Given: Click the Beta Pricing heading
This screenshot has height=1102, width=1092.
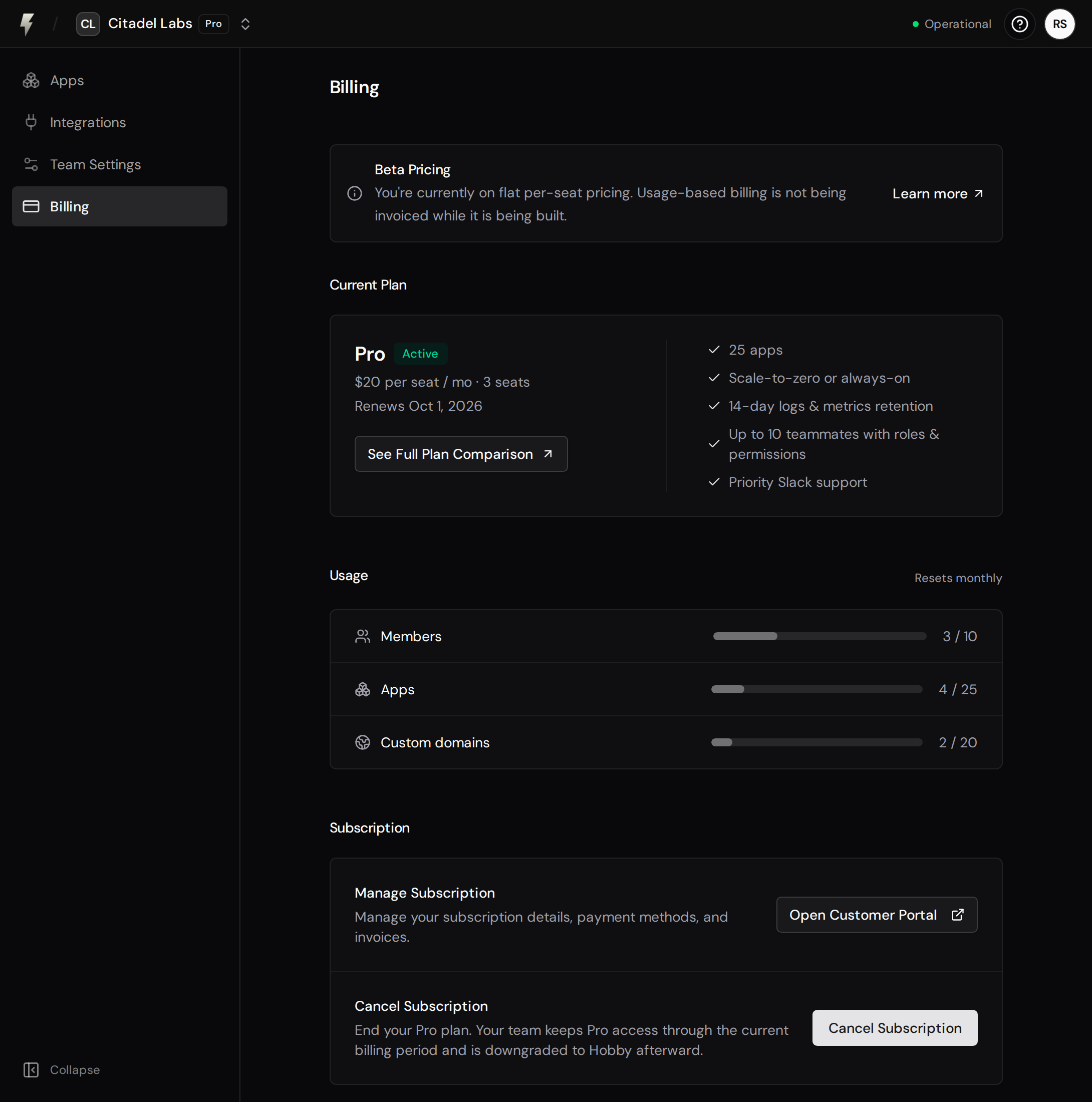Looking at the screenshot, I should coord(412,169).
